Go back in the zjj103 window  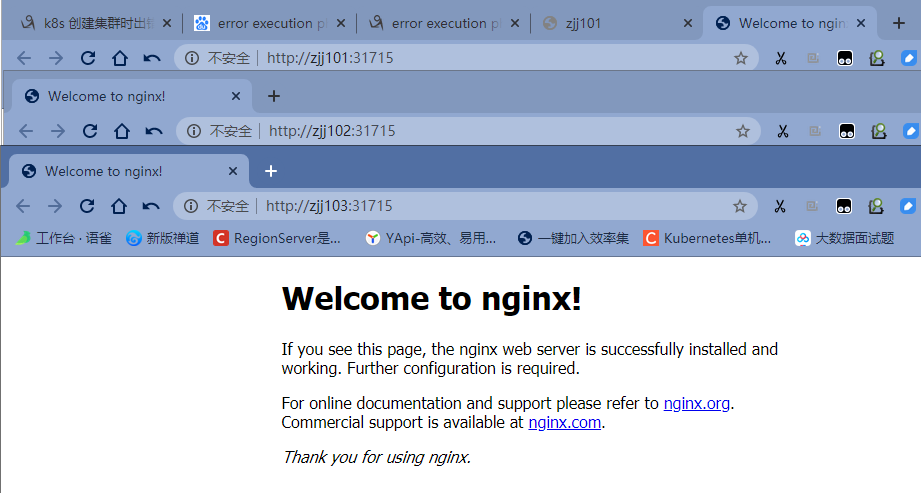23,206
